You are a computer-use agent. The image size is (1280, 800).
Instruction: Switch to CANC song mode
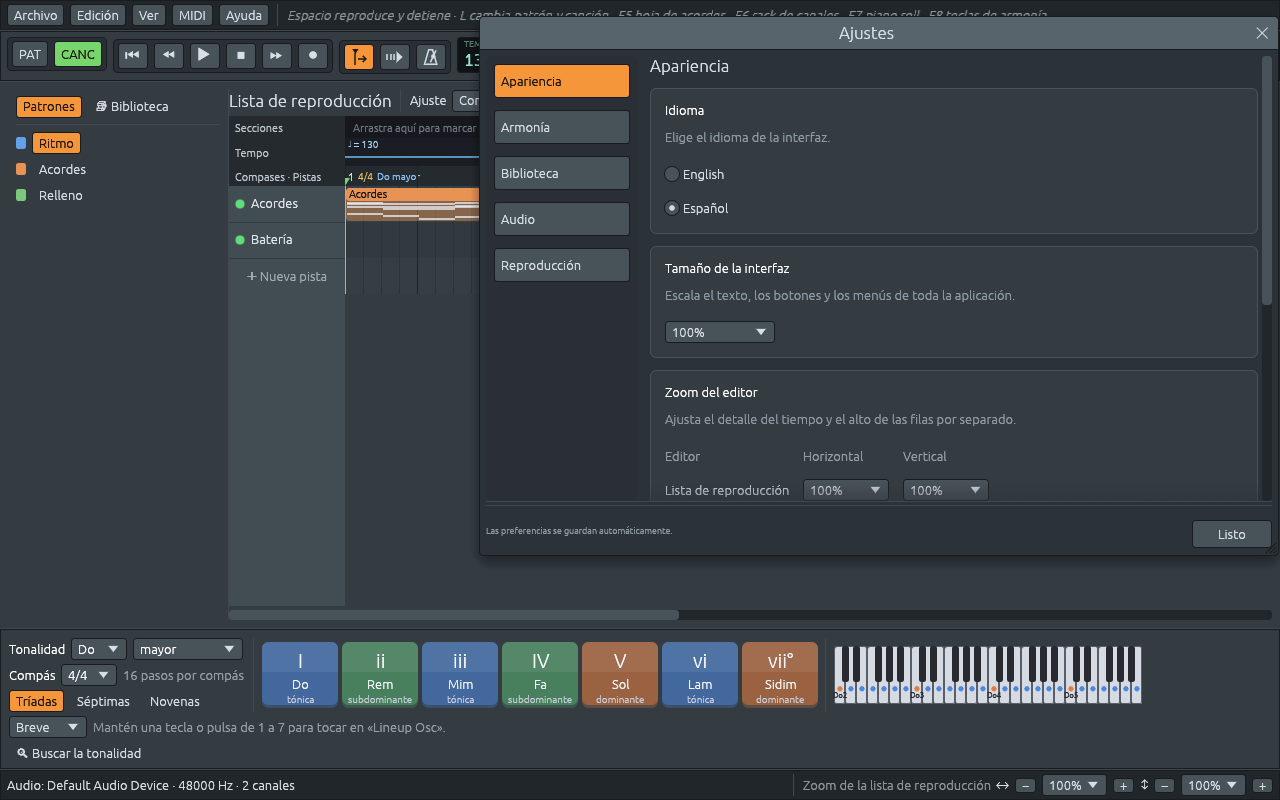(78, 55)
